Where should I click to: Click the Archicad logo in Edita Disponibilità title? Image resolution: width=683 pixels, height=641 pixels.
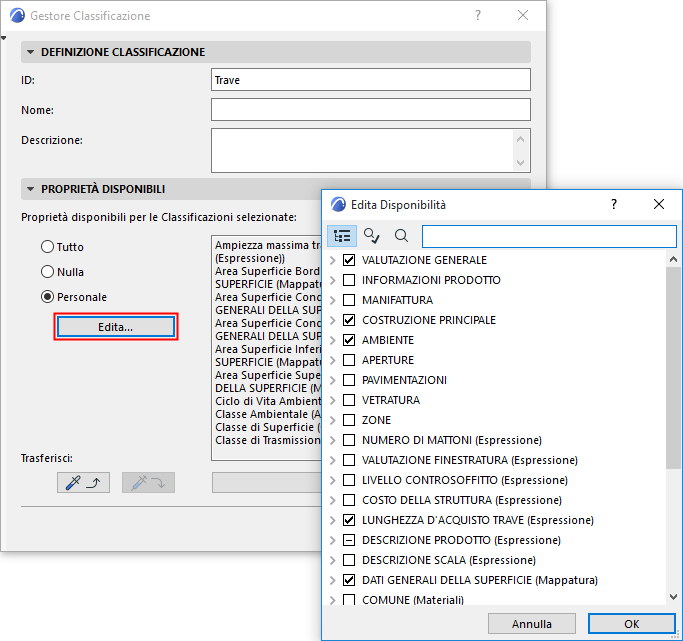tap(338, 204)
